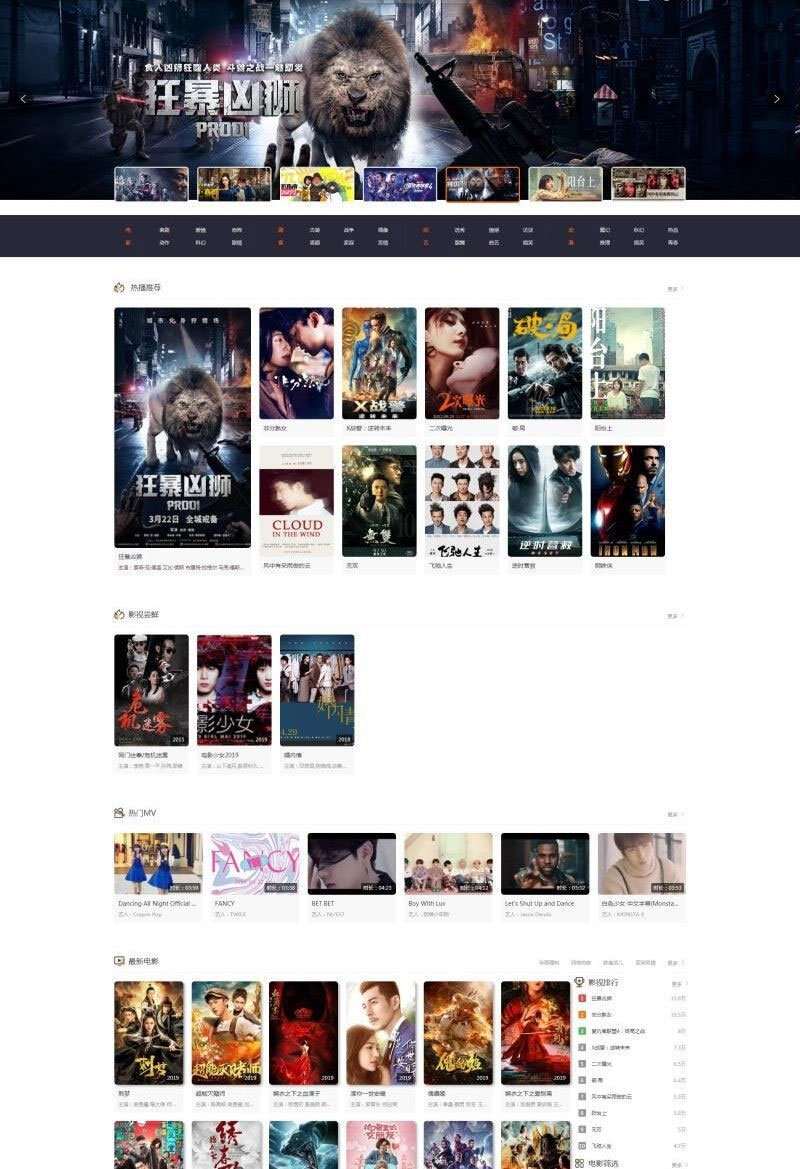Click the icon beside 热门MV section title
Screen dimensions: 800x1169
click(118, 810)
